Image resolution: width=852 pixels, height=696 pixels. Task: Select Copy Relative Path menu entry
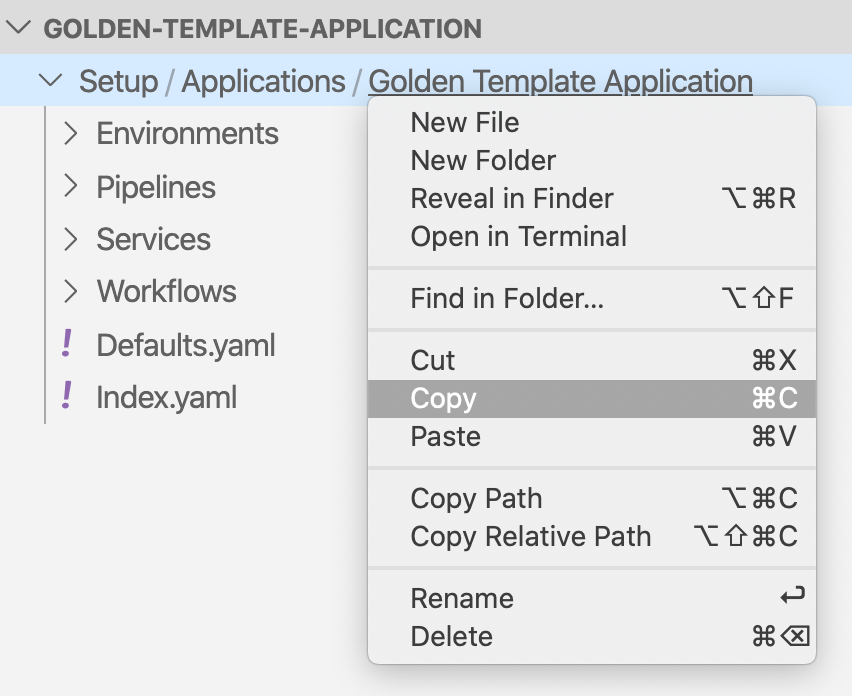coord(592,536)
